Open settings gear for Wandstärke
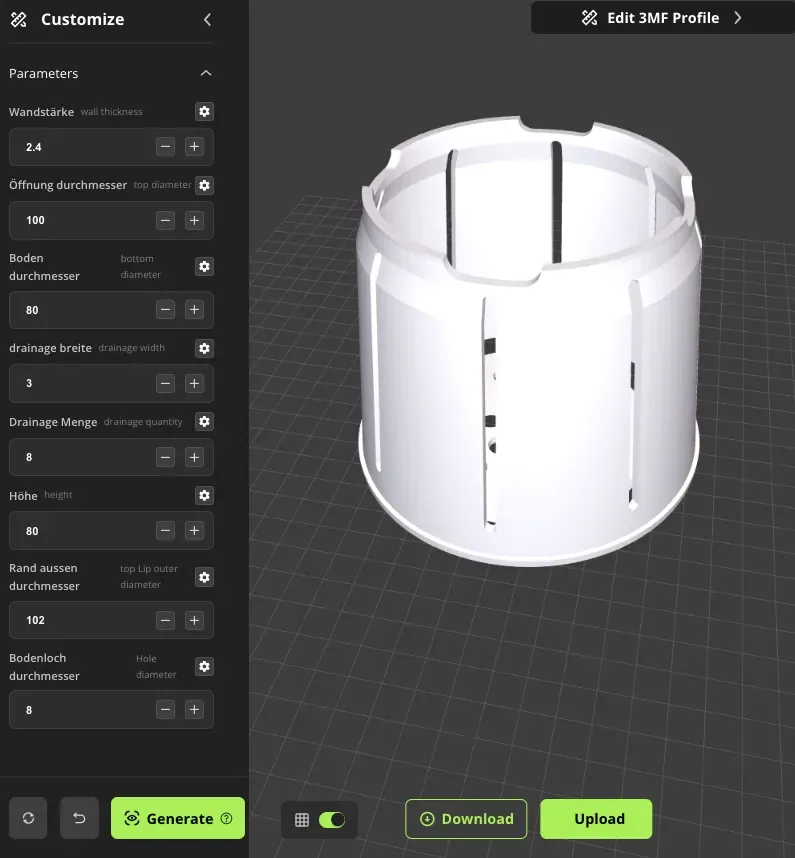Image resolution: width=795 pixels, height=858 pixels. tap(204, 112)
